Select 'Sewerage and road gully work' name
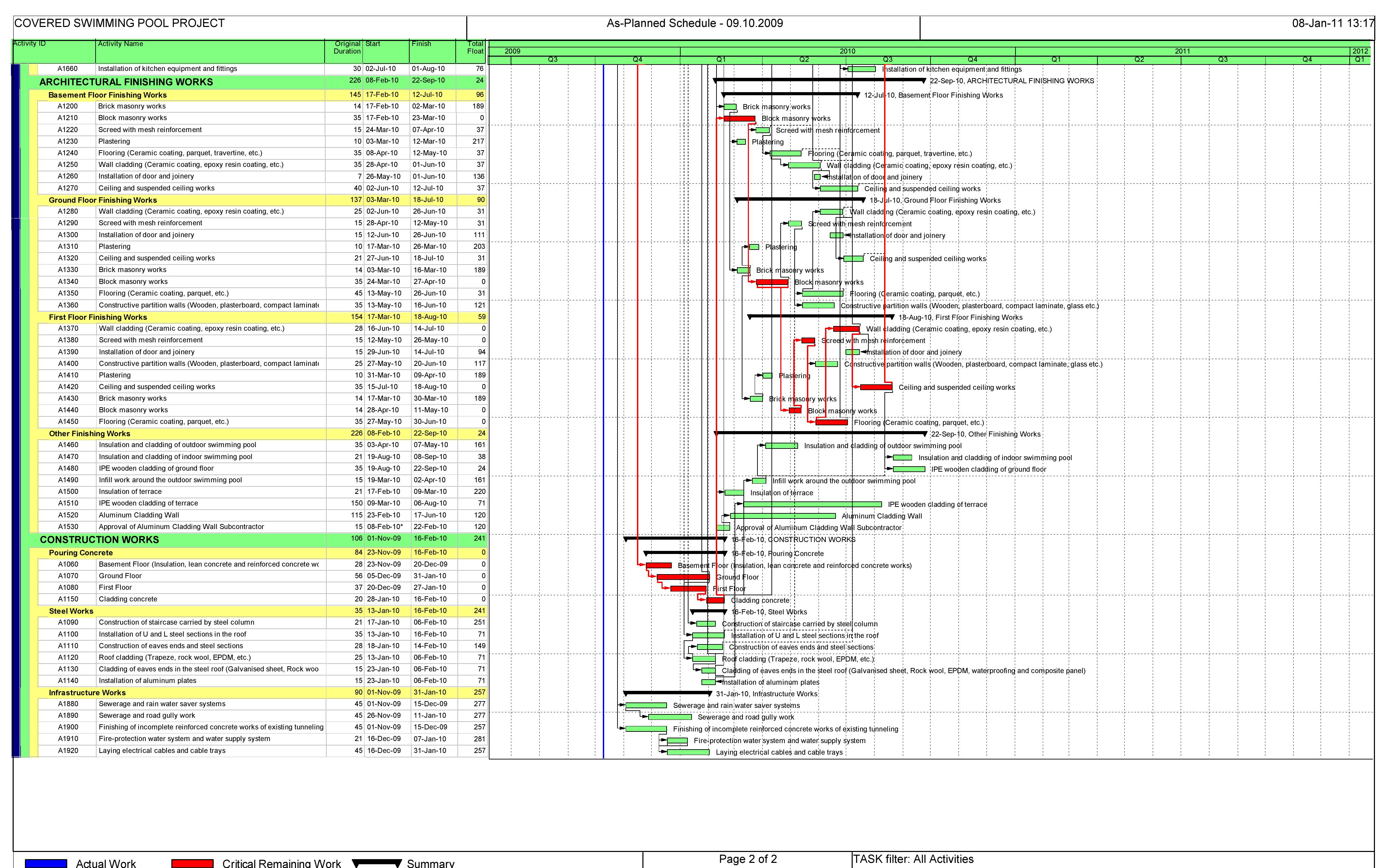Screen dimensions: 1392x868 [x=147, y=715]
